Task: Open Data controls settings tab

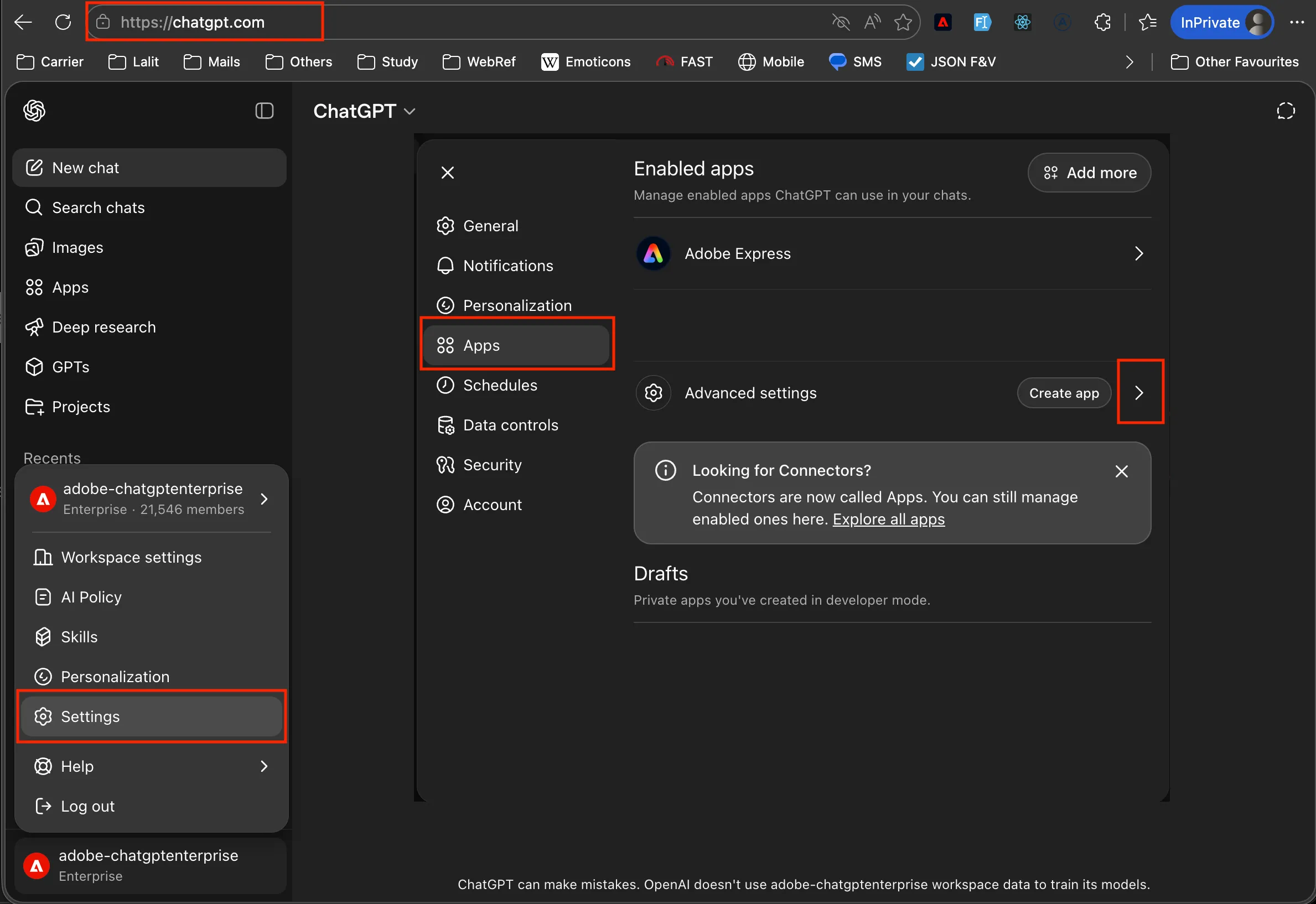Action: tap(516, 425)
